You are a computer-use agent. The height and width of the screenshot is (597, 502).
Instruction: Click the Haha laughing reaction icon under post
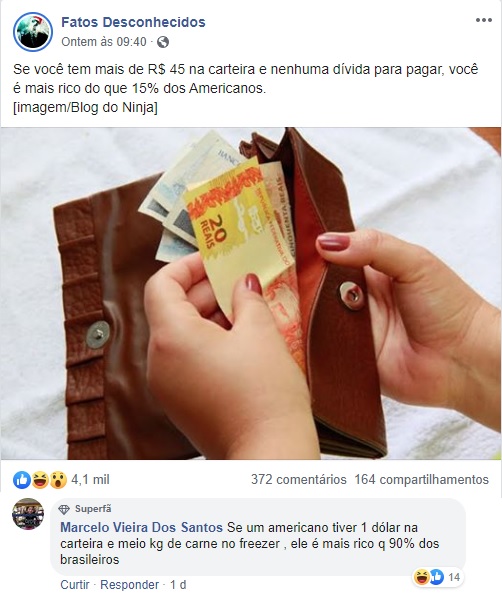[x=40, y=480]
